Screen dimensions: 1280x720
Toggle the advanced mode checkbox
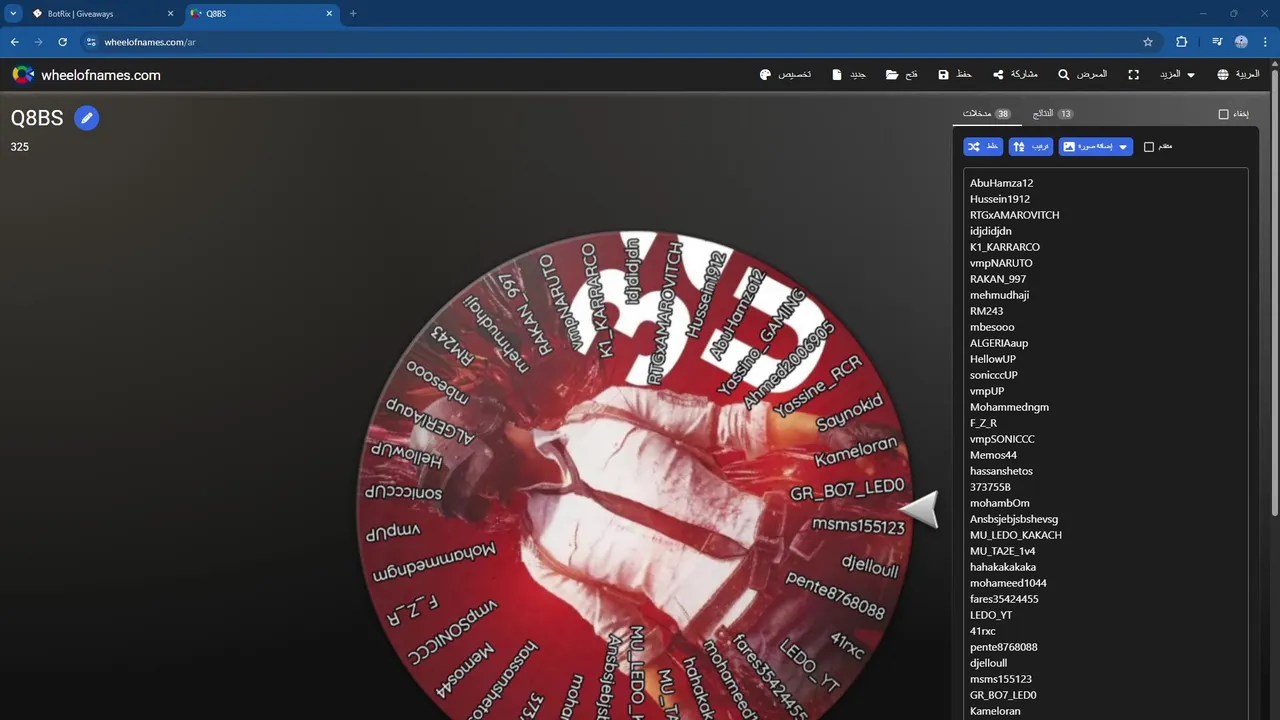click(1149, 147)
